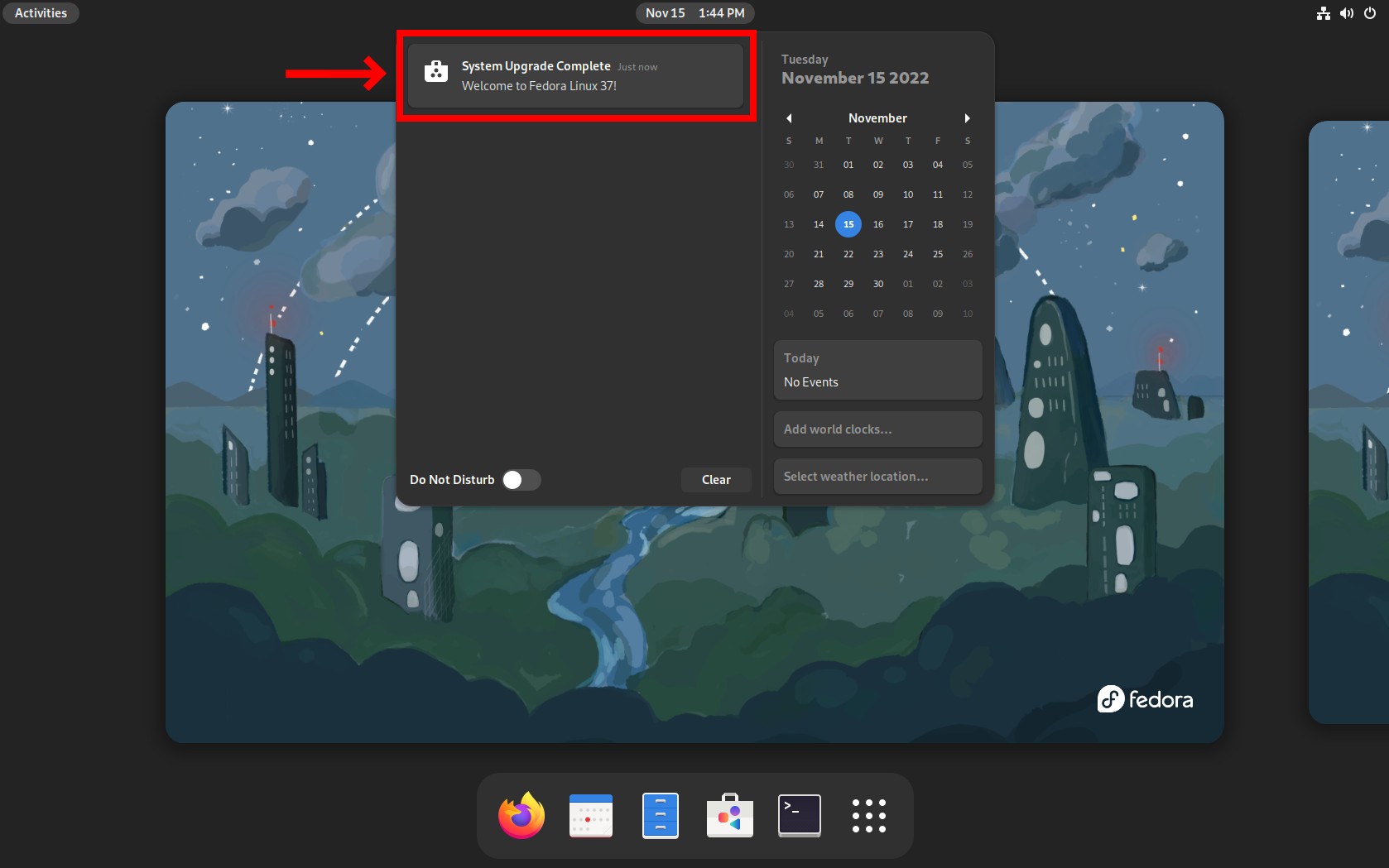
Task: Select calendar day 21
Action: click(819, 254)
